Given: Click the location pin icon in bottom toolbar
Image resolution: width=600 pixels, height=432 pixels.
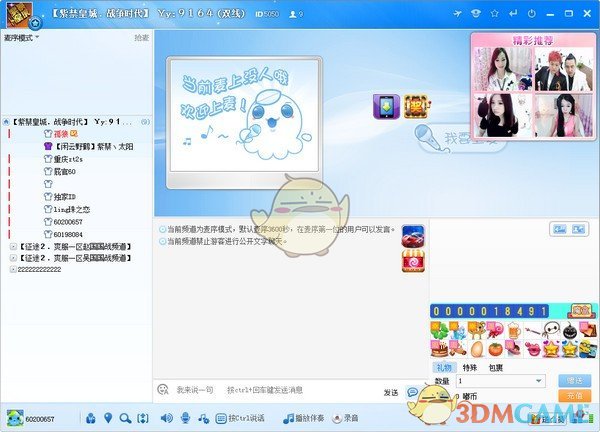Looking at the screenshot, I should 108,418.
